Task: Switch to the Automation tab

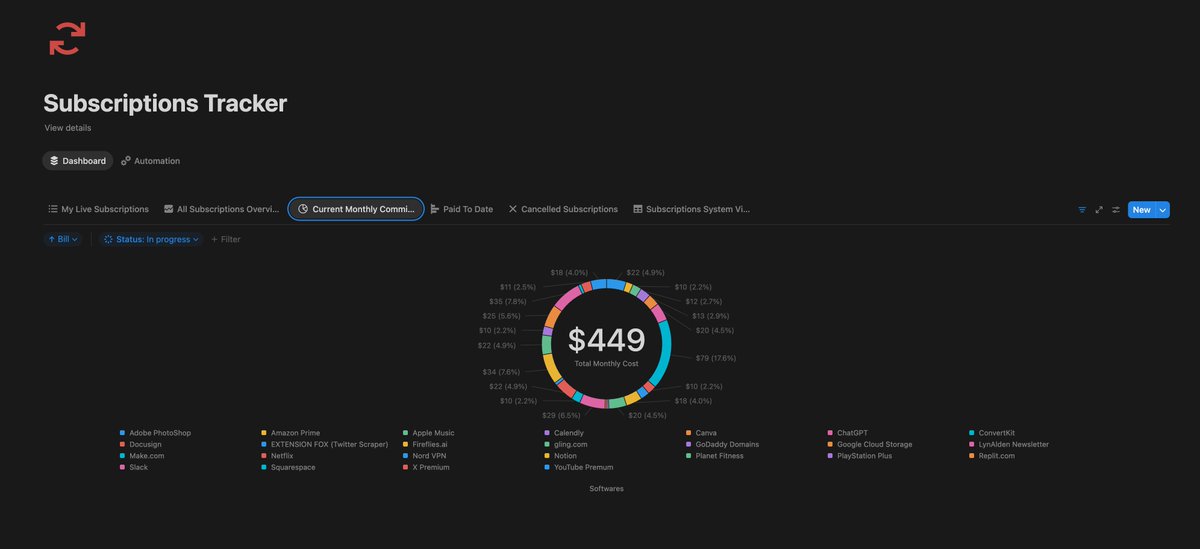Action: (x=151, y=161)
